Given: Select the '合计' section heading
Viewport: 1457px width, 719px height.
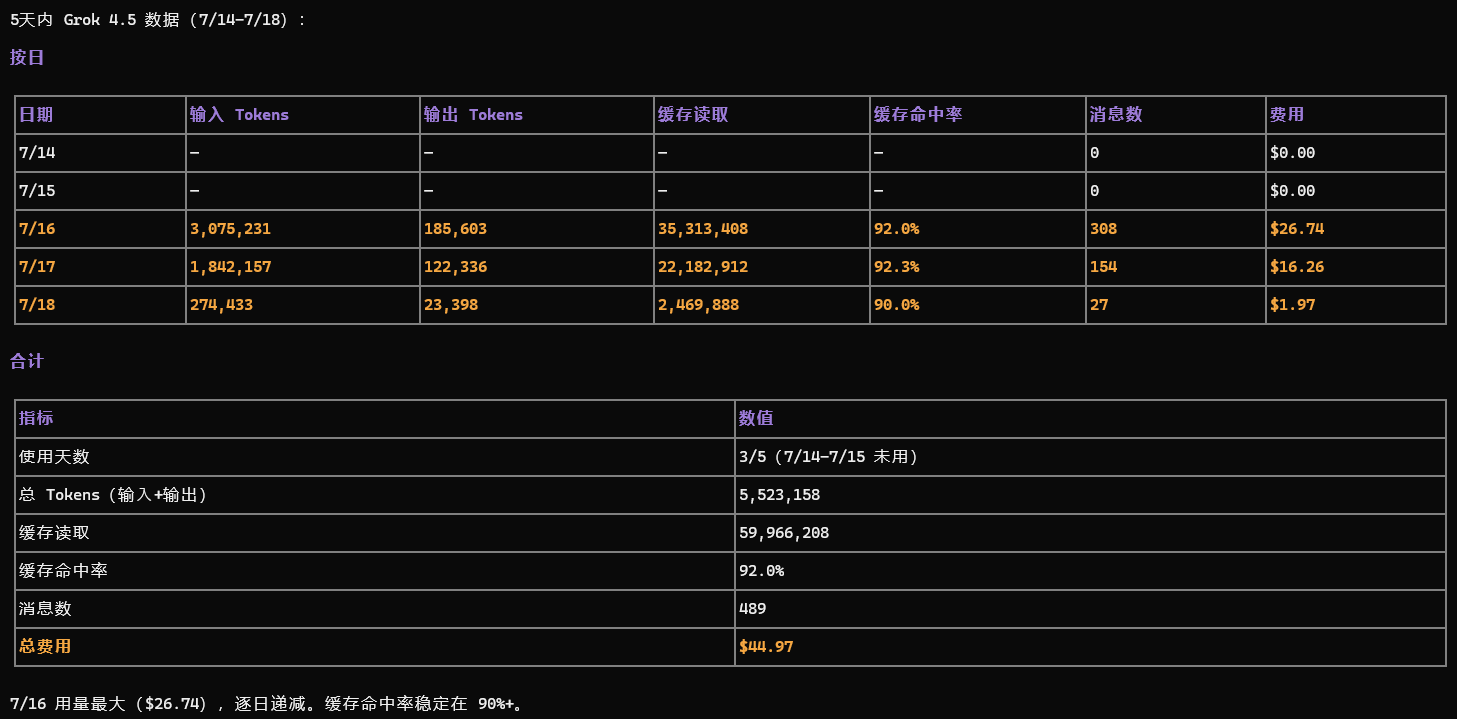Looking at the screenshot, I should [x=27, y=362].
